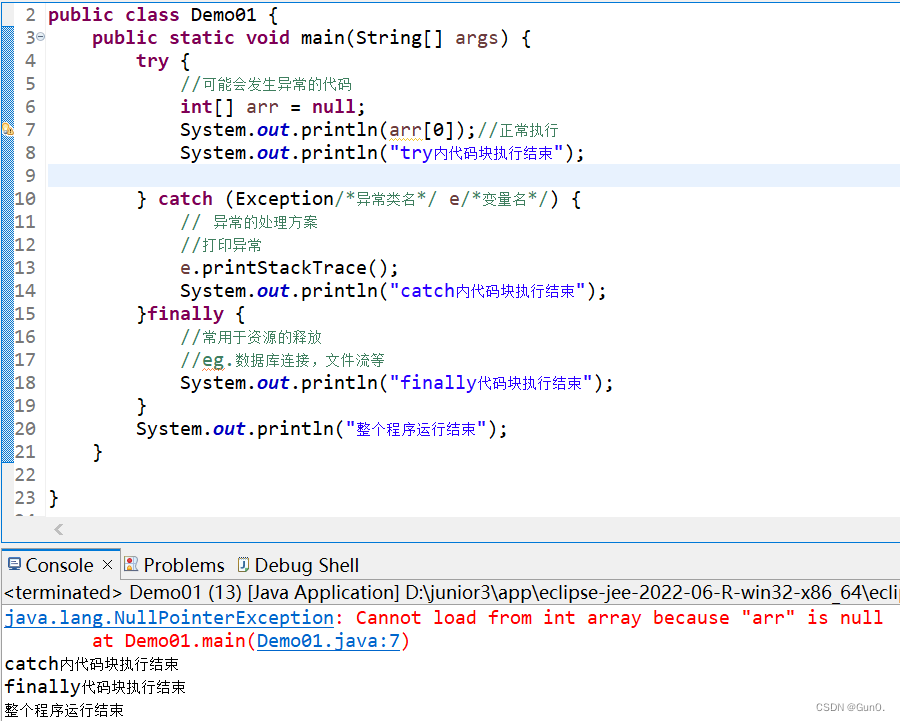Click the <terminated> Demo01 status line
The height and width of the screenshot is (721, 900).
200,592
